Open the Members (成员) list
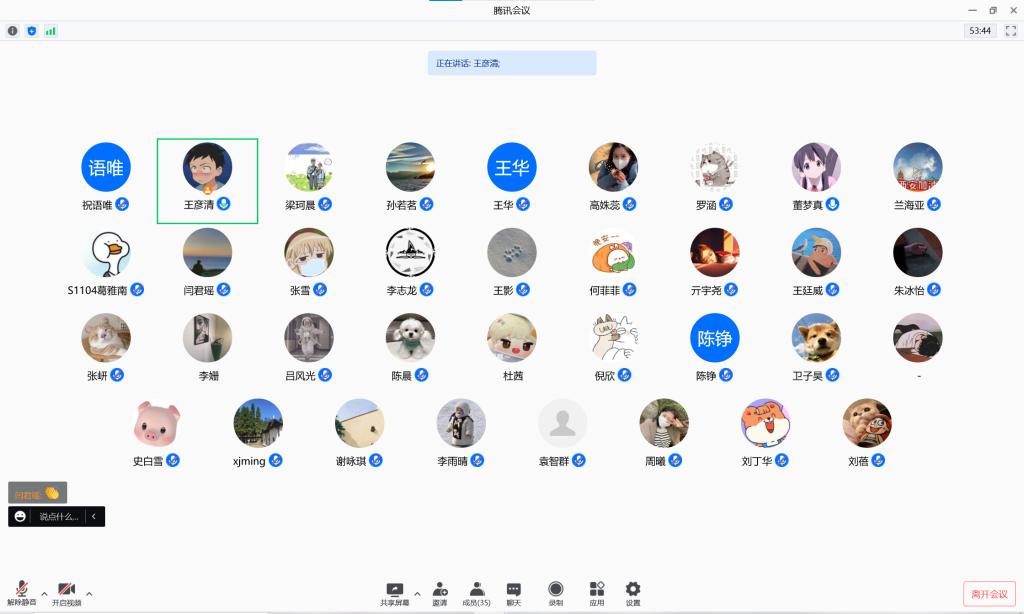 [476, 593]
